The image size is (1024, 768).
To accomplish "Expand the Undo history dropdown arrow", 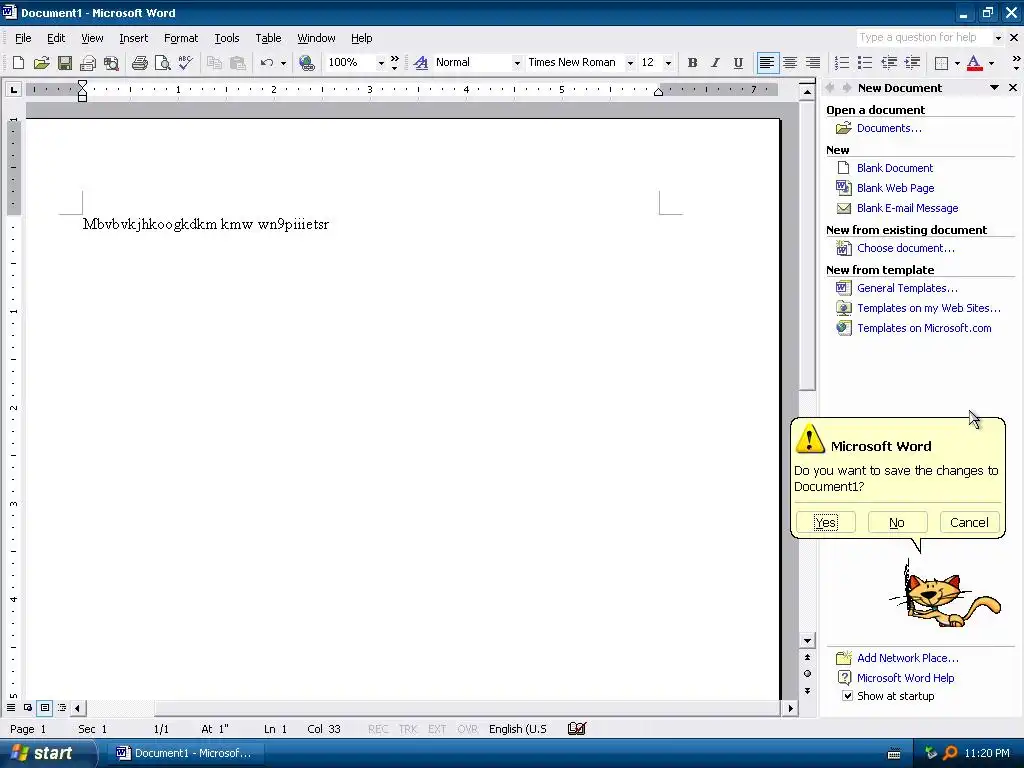I will (x=283, y=63).
